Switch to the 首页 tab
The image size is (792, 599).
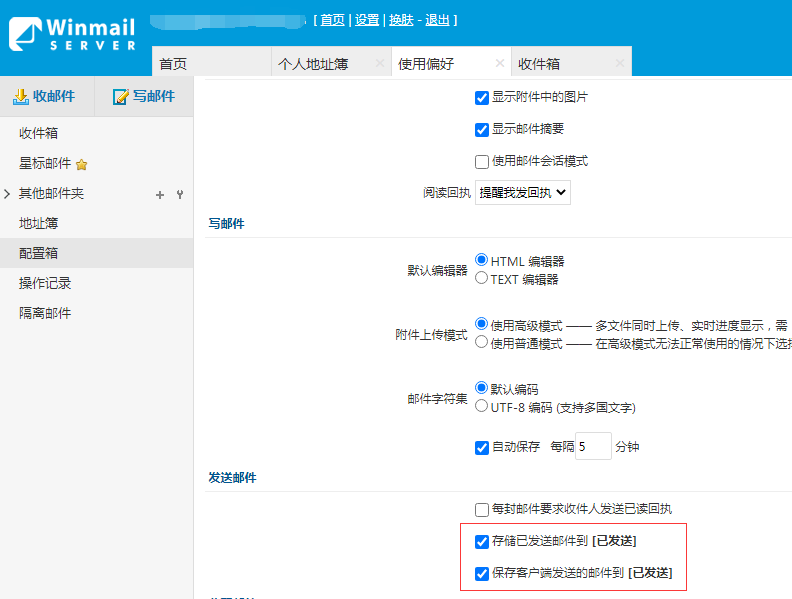pyautogui.click(x=173, y=63)
